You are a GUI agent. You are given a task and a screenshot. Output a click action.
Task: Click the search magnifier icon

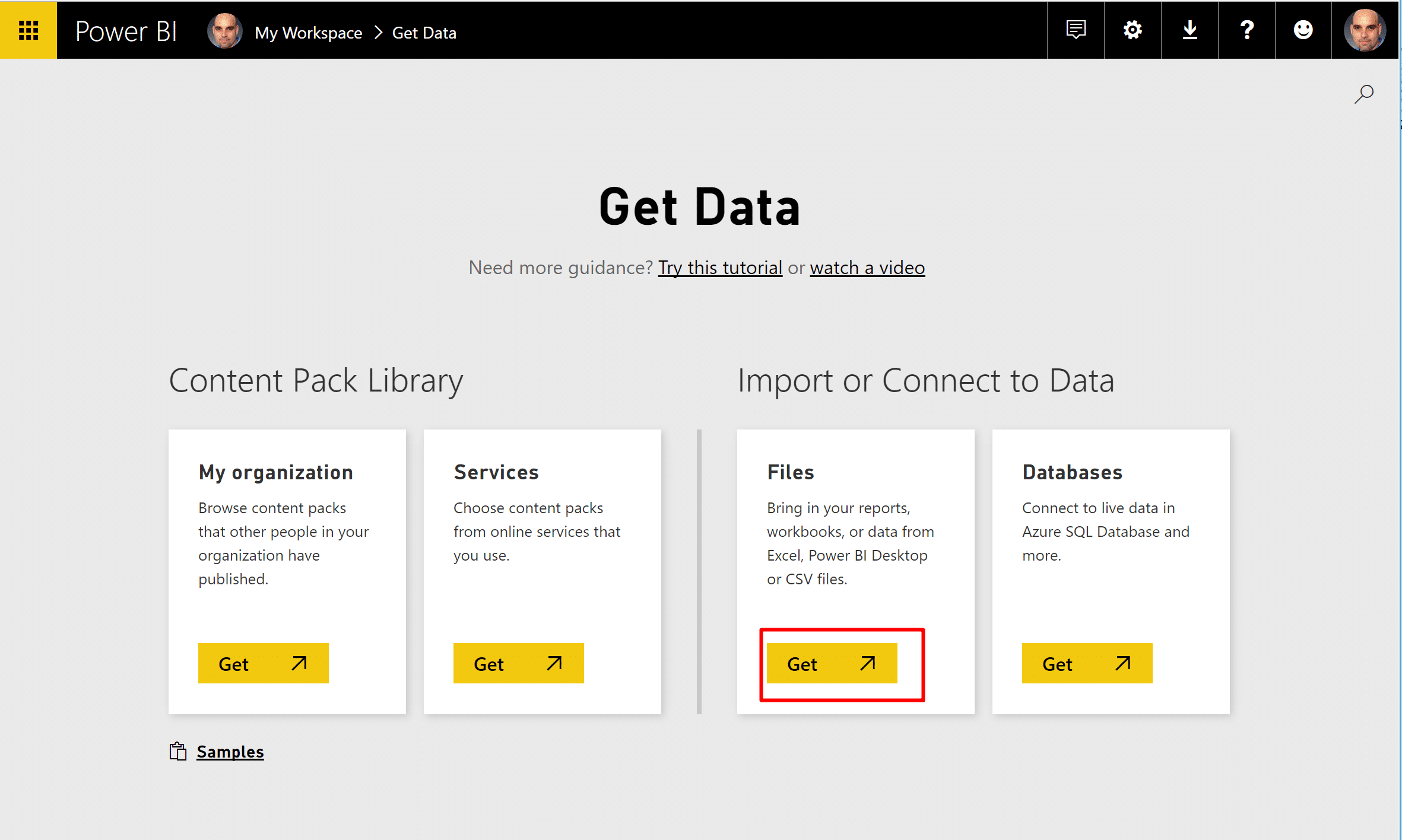coord(1363,94)
